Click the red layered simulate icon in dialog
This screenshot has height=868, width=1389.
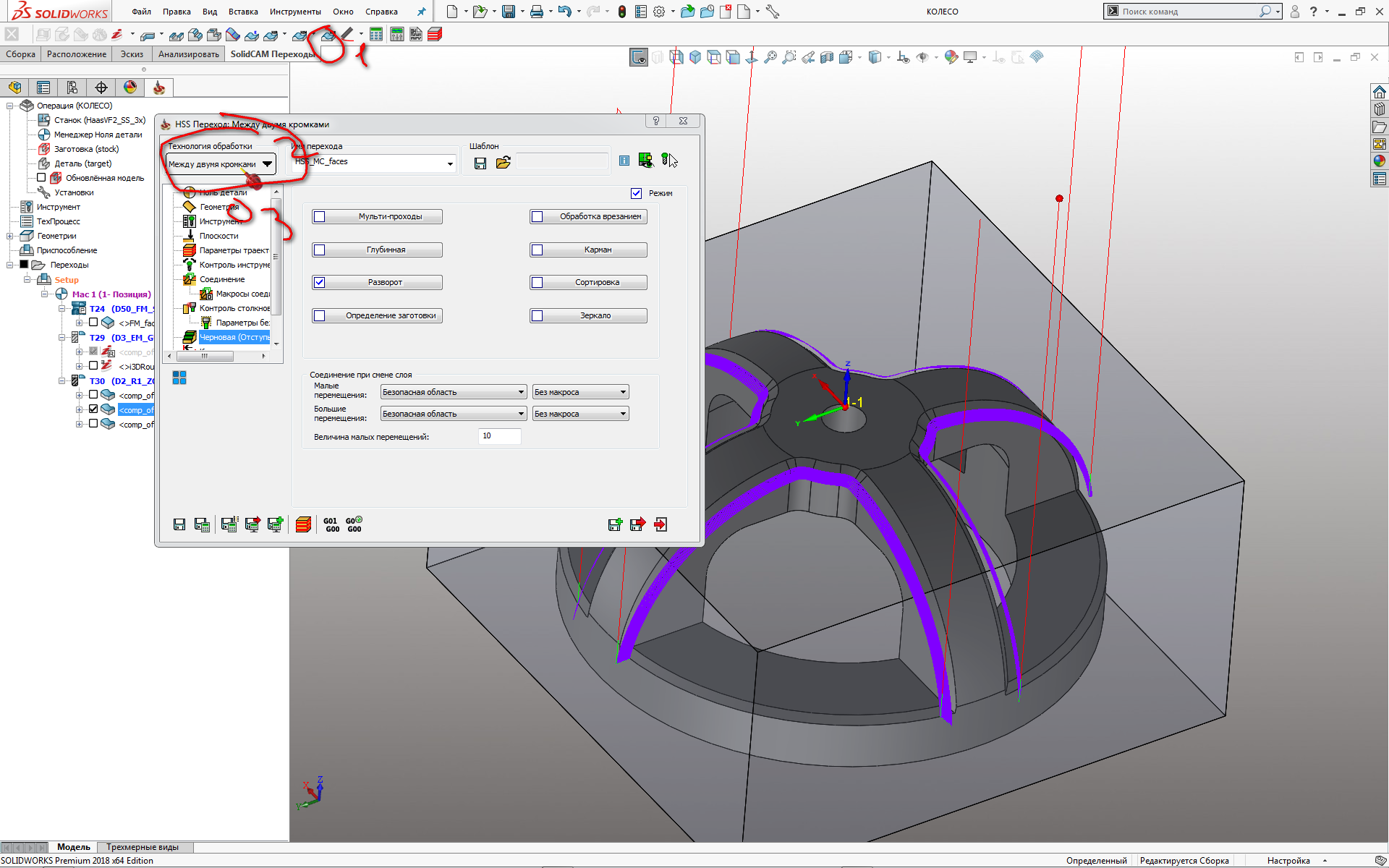(303, 524)
